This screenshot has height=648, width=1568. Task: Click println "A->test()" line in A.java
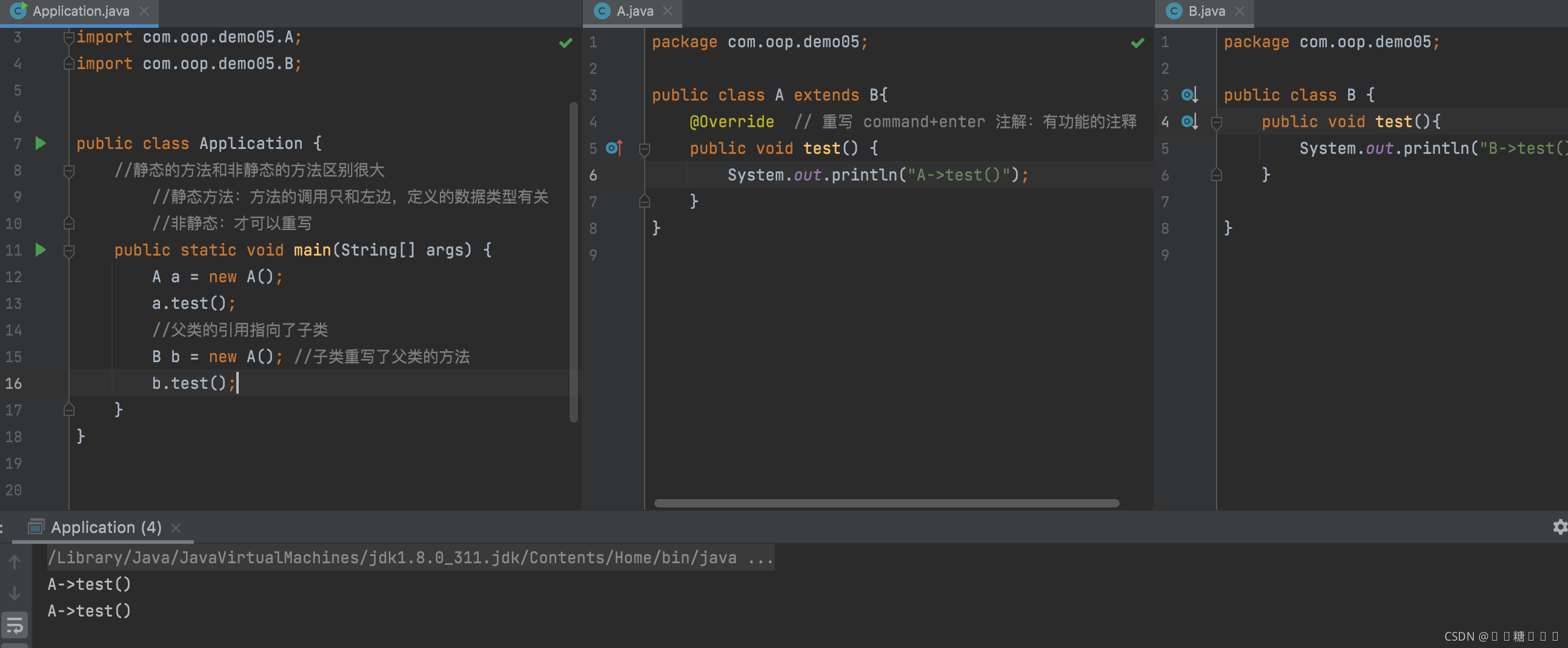[878, 175]
